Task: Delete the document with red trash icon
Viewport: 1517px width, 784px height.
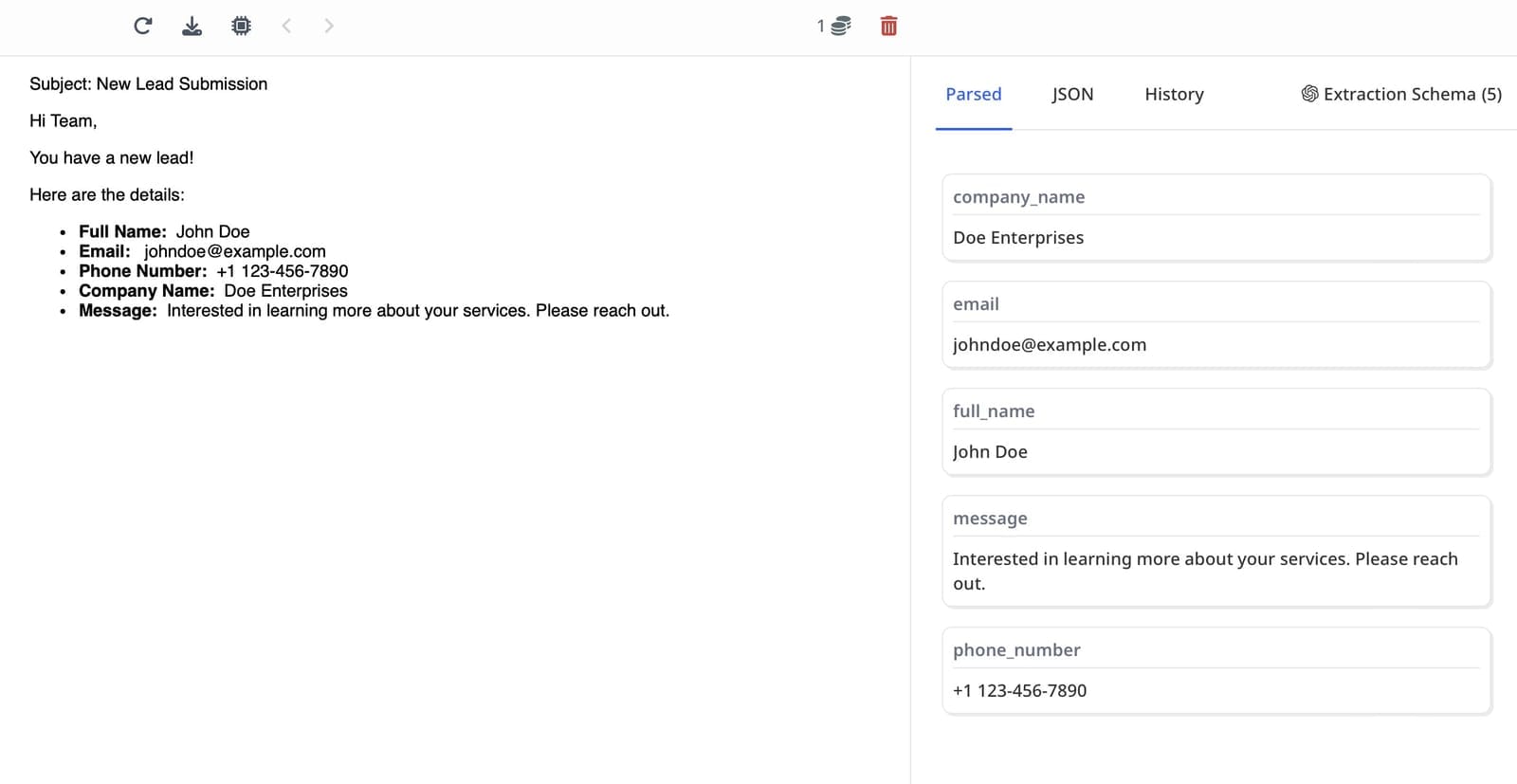Action: tap(888, 26)
